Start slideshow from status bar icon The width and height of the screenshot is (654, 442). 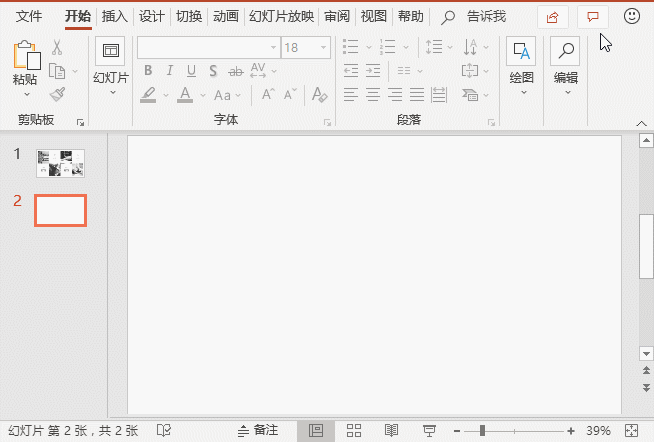pyautogui.click(x=429, y=430)
